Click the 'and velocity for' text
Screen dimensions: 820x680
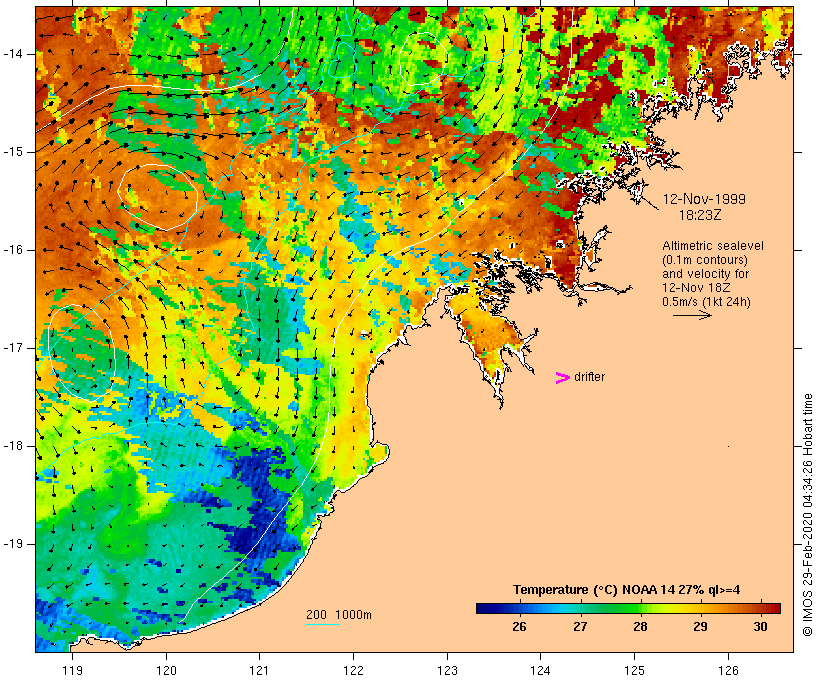pyautogui.click(x=705, y=274)
